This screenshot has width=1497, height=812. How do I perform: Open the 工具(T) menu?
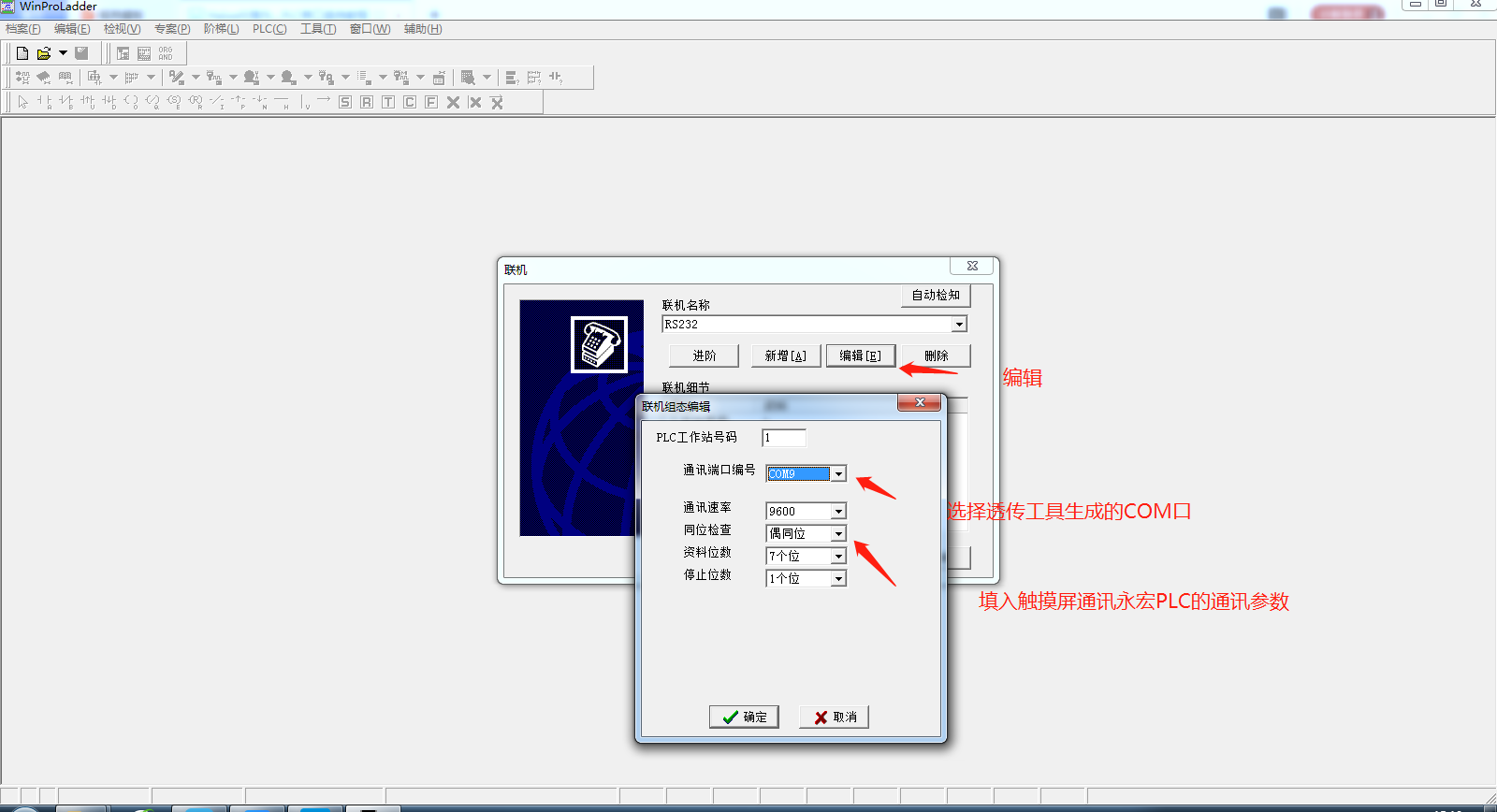pyautogui.click(x=318, y=29)
